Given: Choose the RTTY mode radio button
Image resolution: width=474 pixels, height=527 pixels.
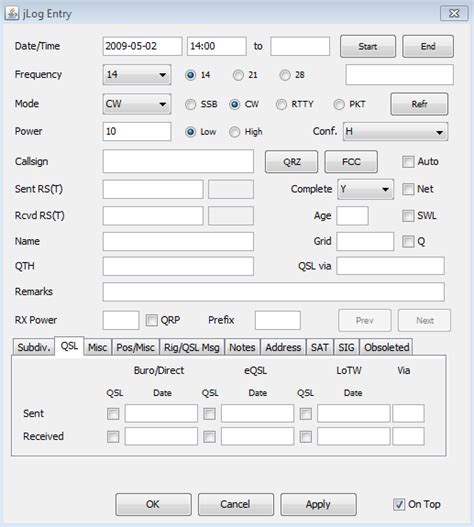Looking at the screenshot, I should [x=281, y=104].
